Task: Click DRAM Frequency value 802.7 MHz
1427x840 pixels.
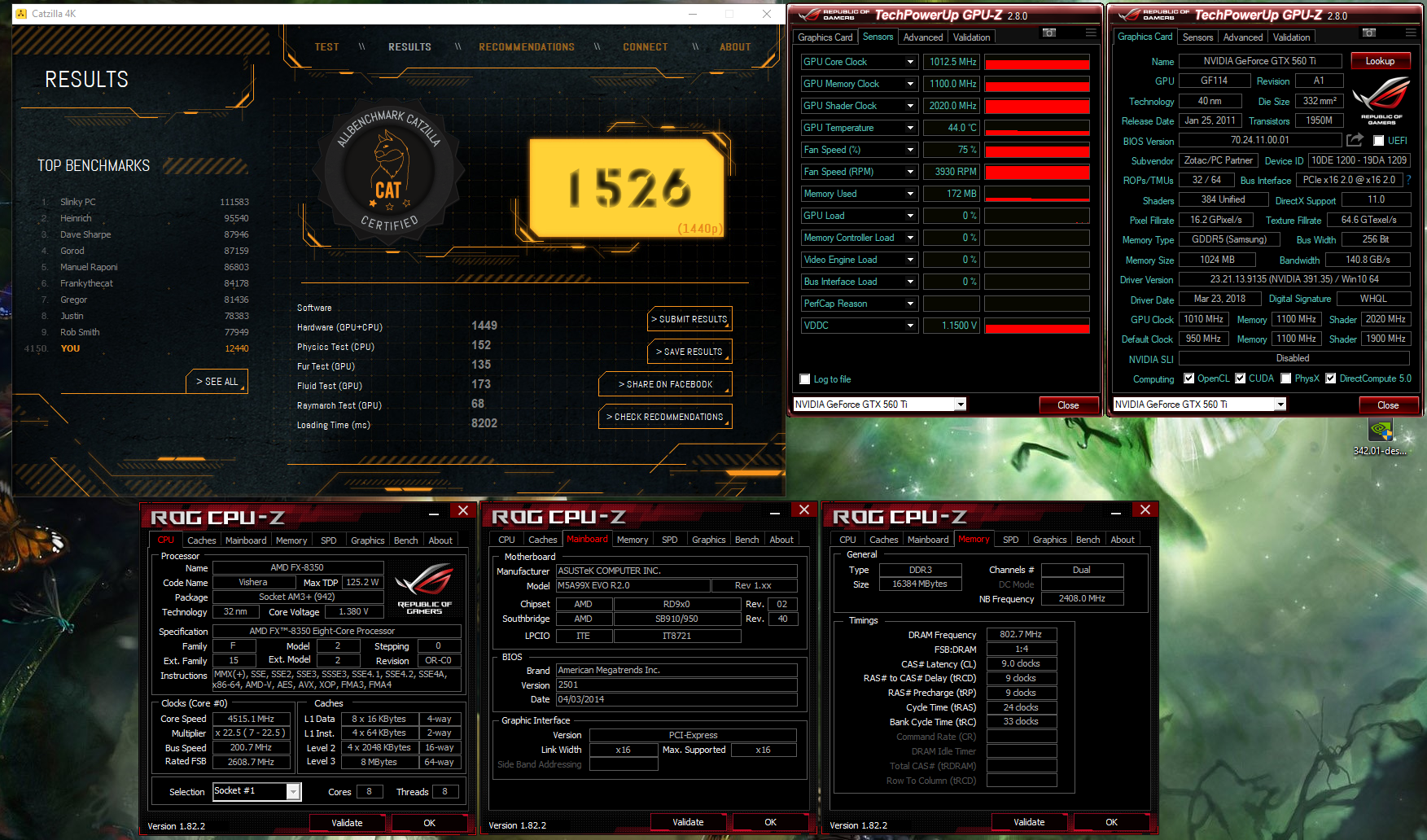Action: (1021, 634)
